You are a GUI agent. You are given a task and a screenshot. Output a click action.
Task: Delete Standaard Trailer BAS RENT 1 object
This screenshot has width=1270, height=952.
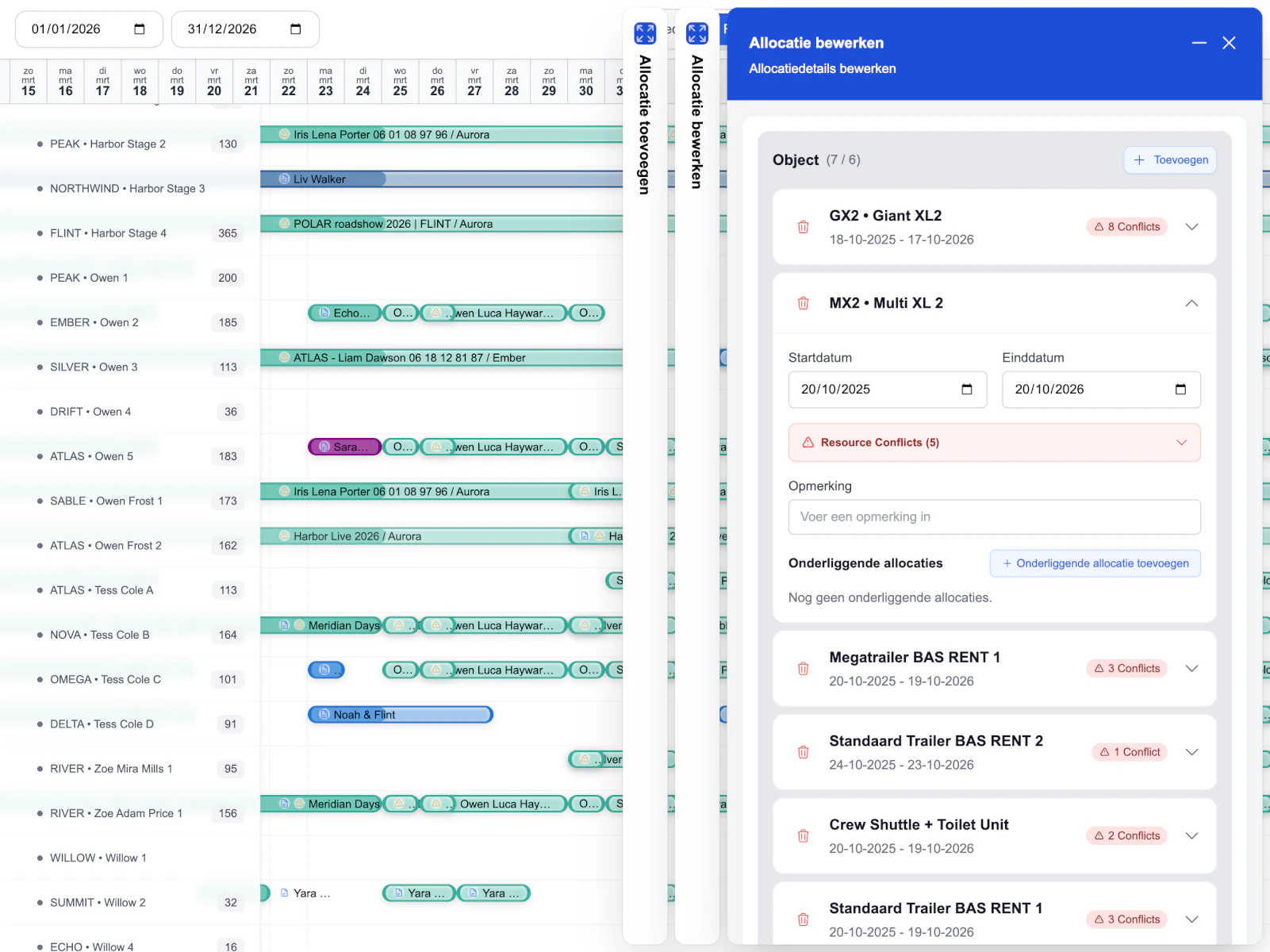[803, 919]
